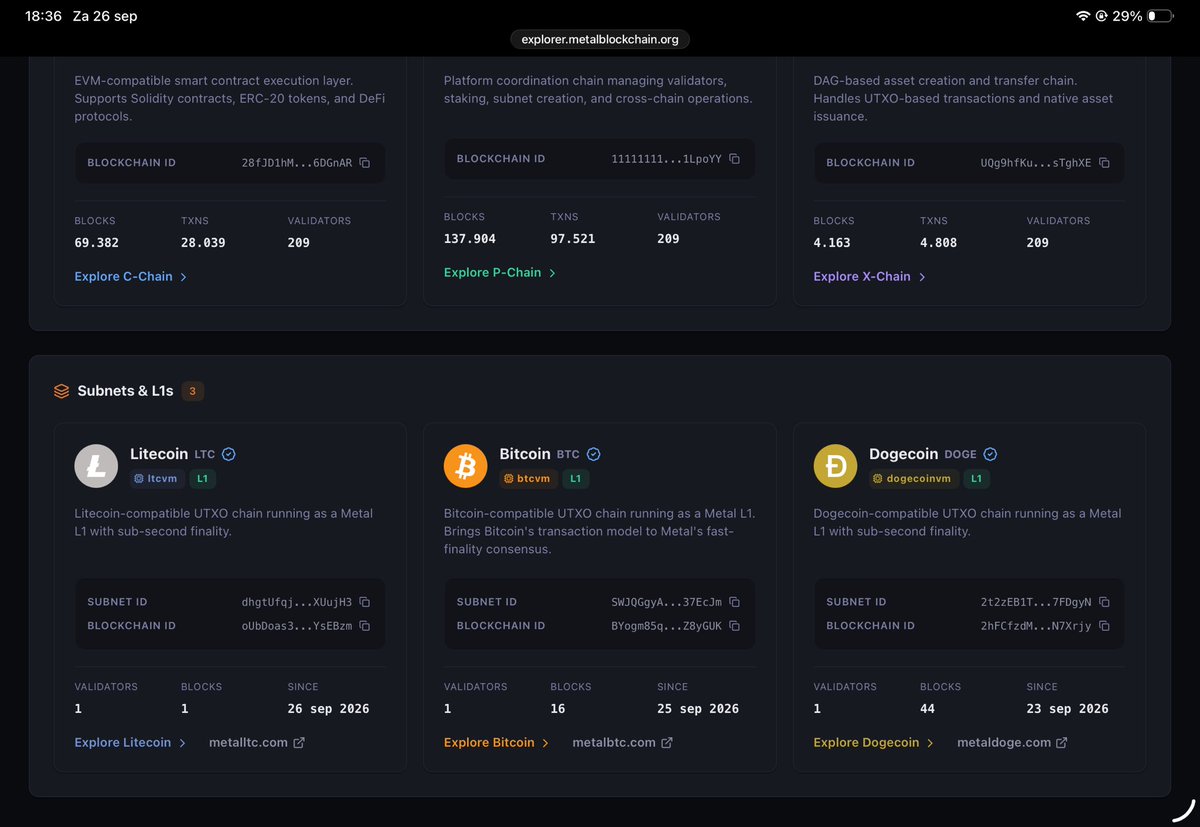The height and width of the screenshot is (827, 1200).
Task: Tap the explorer.metalblockchain.org address bar
Action: click(x=600, y=40)
